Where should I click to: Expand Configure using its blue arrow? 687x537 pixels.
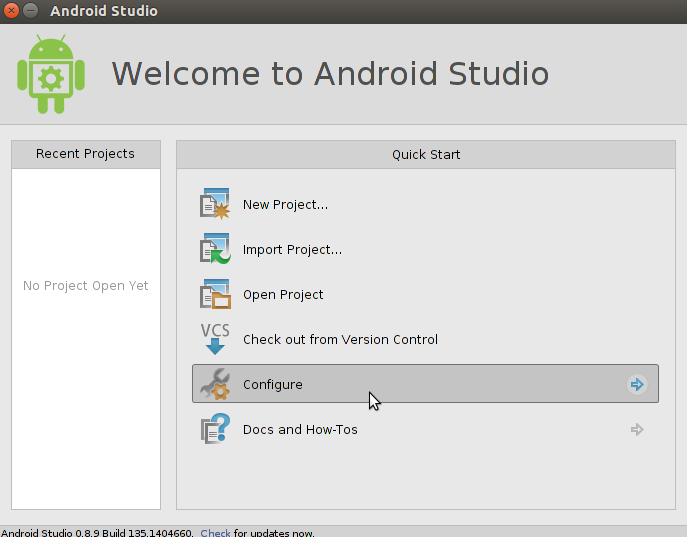637,385
